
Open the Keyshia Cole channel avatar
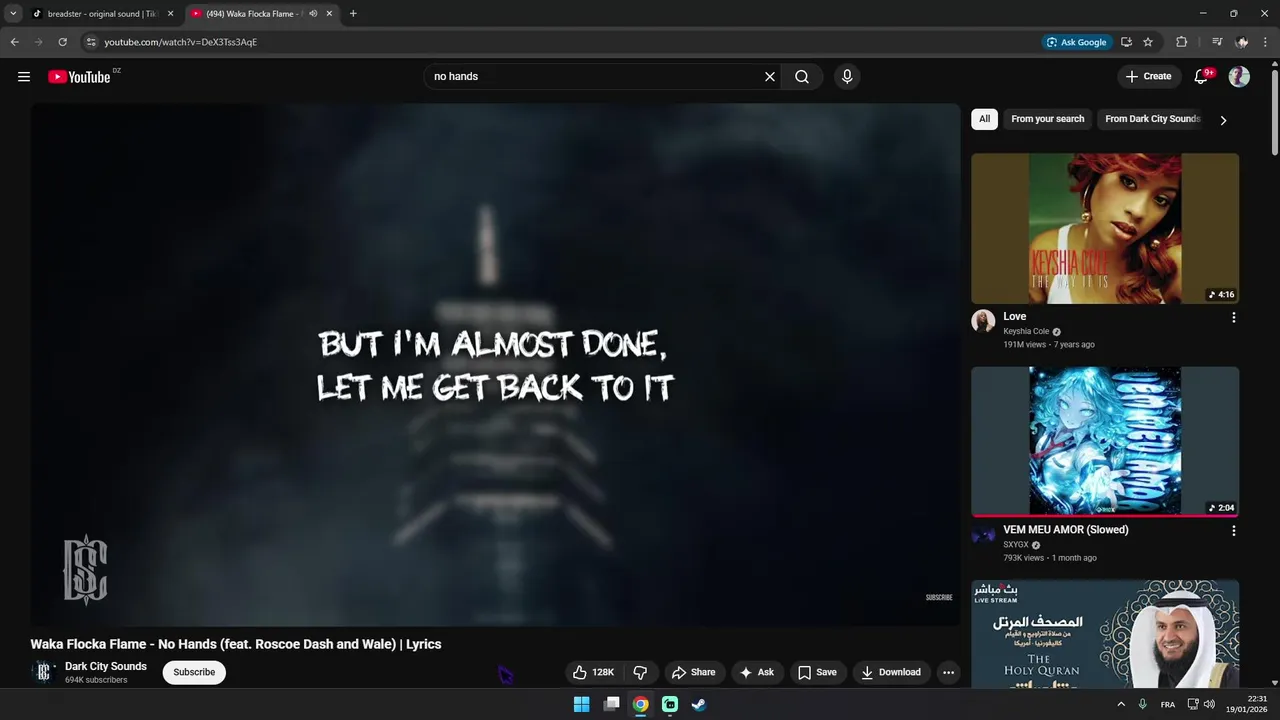(983, 320)
